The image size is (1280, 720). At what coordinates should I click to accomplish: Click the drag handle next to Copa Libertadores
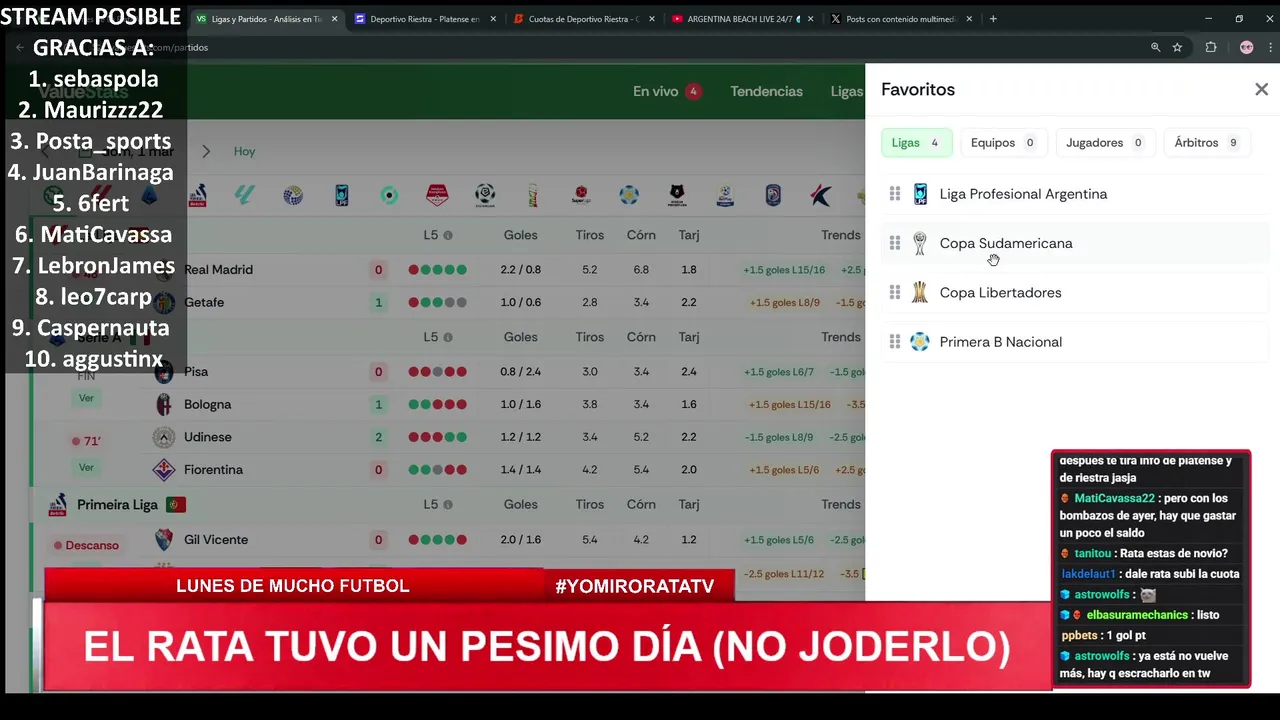(895, 293)
